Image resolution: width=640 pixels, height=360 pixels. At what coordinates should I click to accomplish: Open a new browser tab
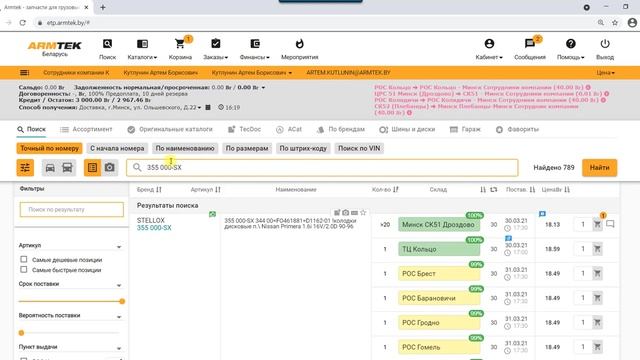tap(103, 7)
